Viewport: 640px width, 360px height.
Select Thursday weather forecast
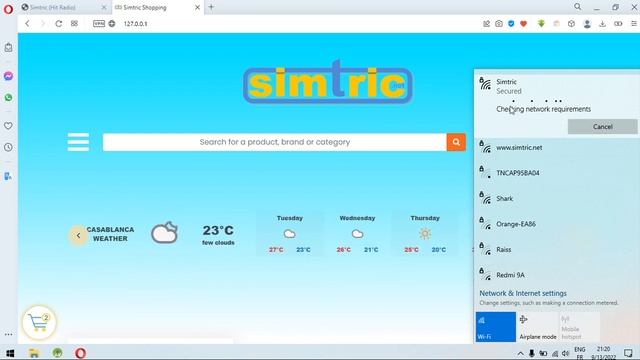[425, 234]
